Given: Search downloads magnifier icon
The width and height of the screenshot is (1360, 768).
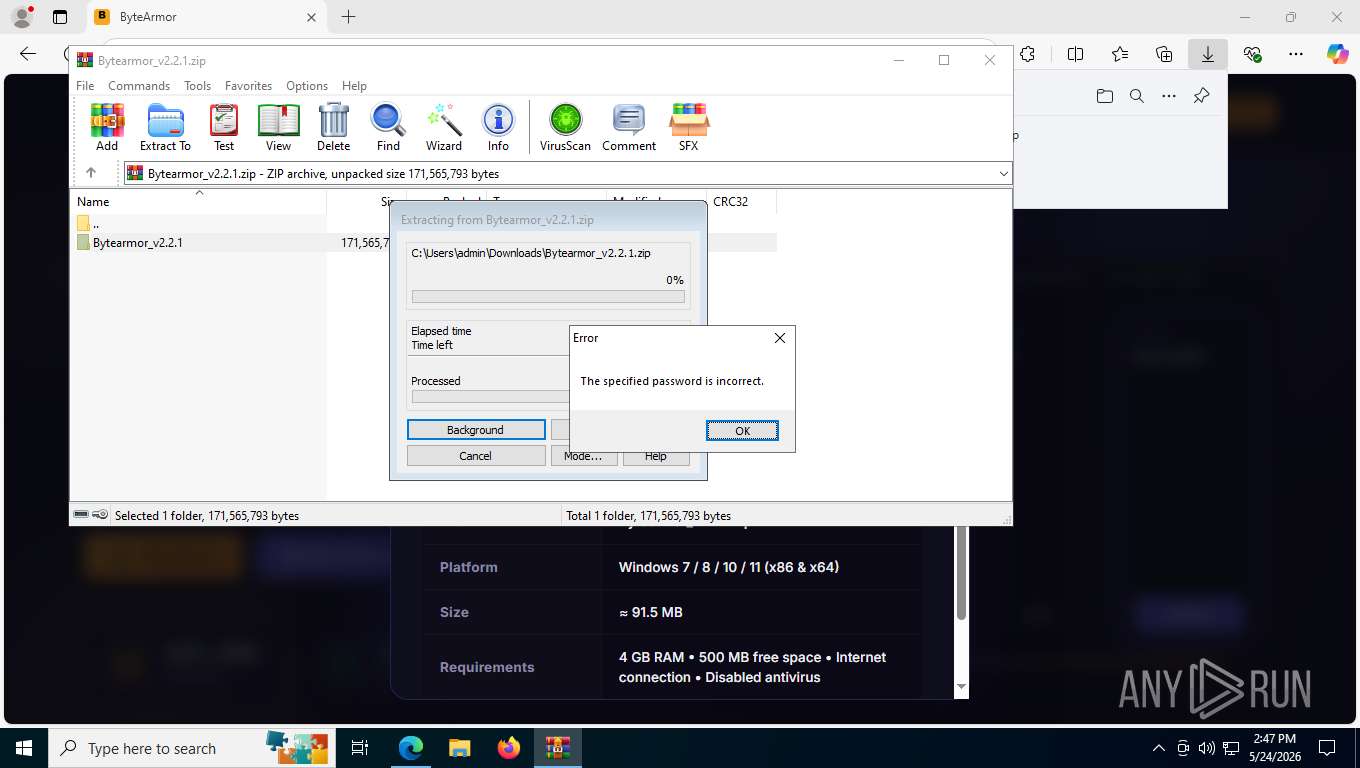Looking at the screenshot, I should coord(1137,96).
